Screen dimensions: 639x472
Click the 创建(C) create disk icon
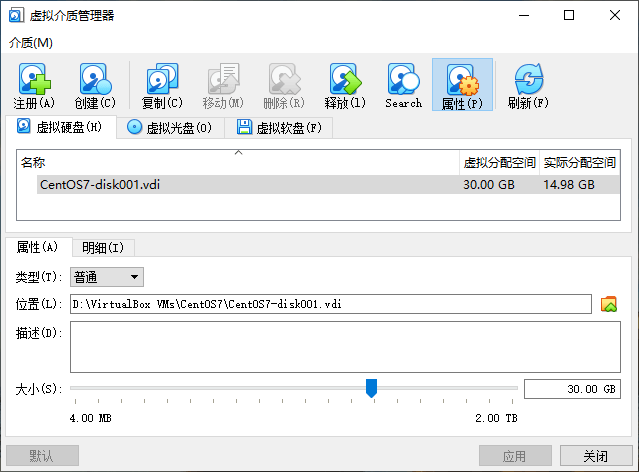point(95,86)
